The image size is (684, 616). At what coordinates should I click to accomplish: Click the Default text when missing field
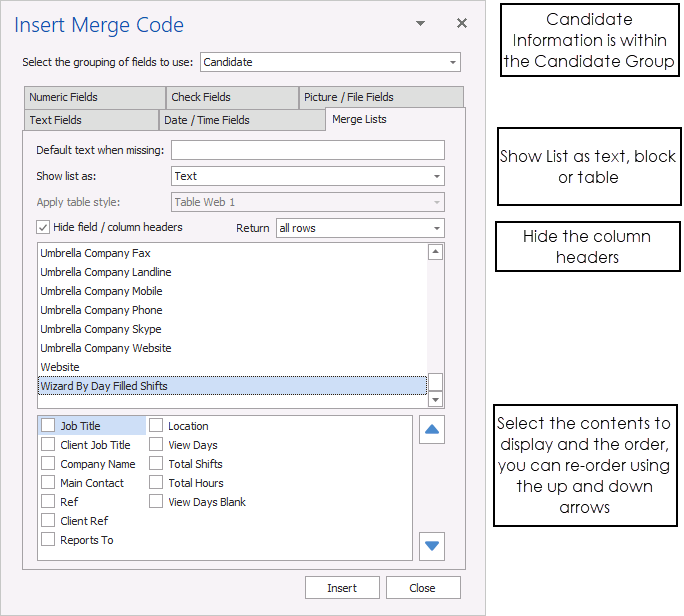[307, 150]
